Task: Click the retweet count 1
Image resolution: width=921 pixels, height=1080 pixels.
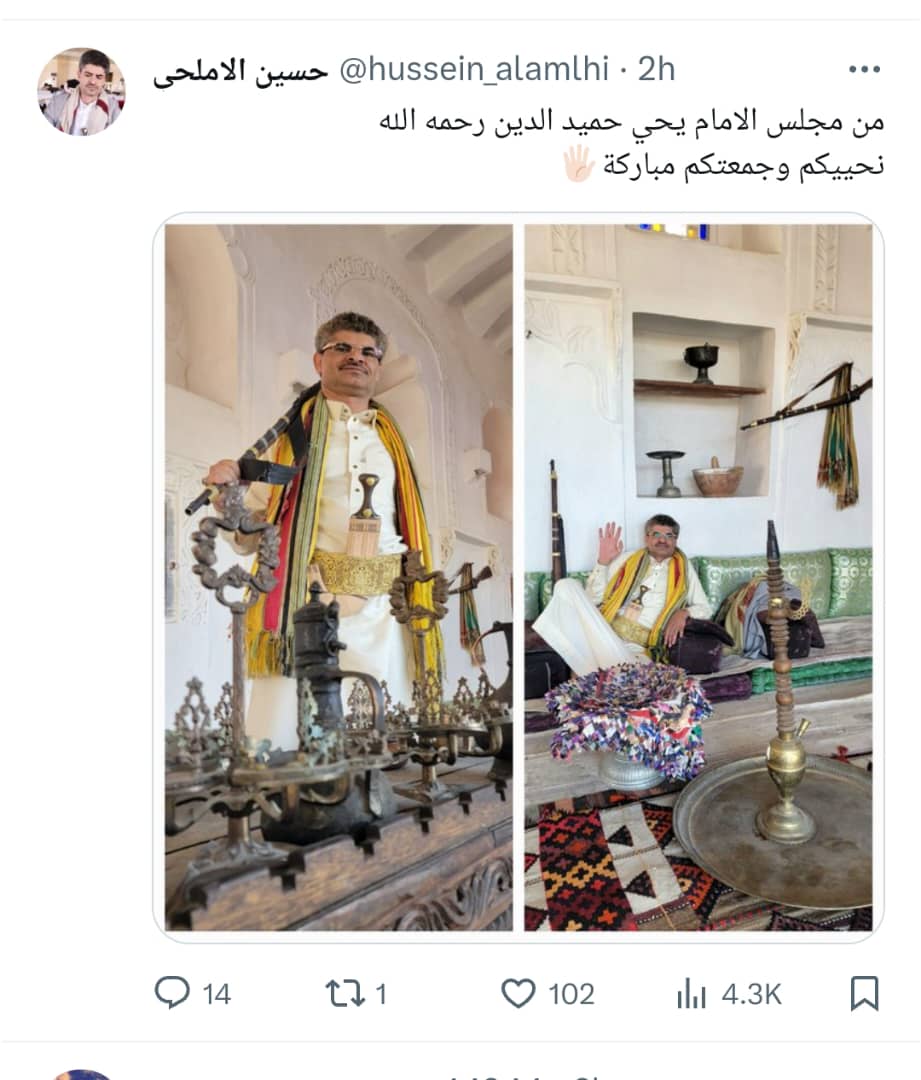Action: [x=381, y=995]
